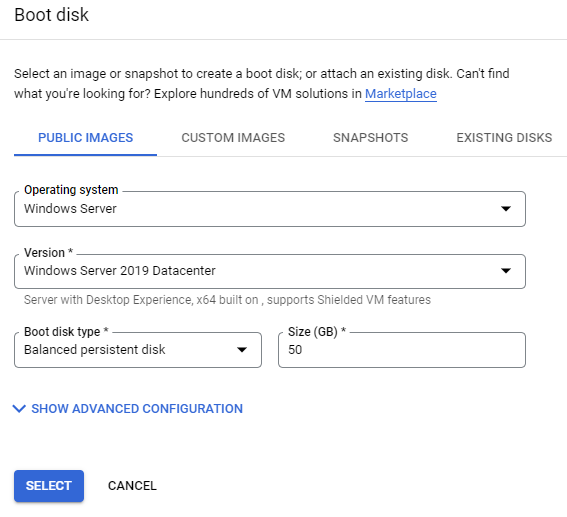The width and height of the screenshot is (567, 517).
Task: Click the Boot disk type dropdown arrow
Action: point(242,350)
